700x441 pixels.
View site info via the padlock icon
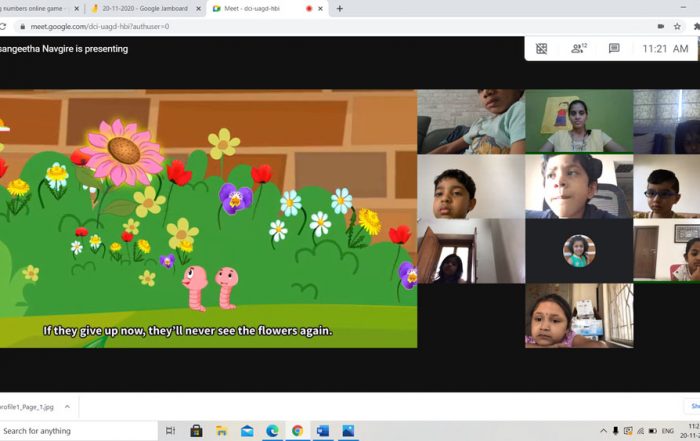[22, 27]
